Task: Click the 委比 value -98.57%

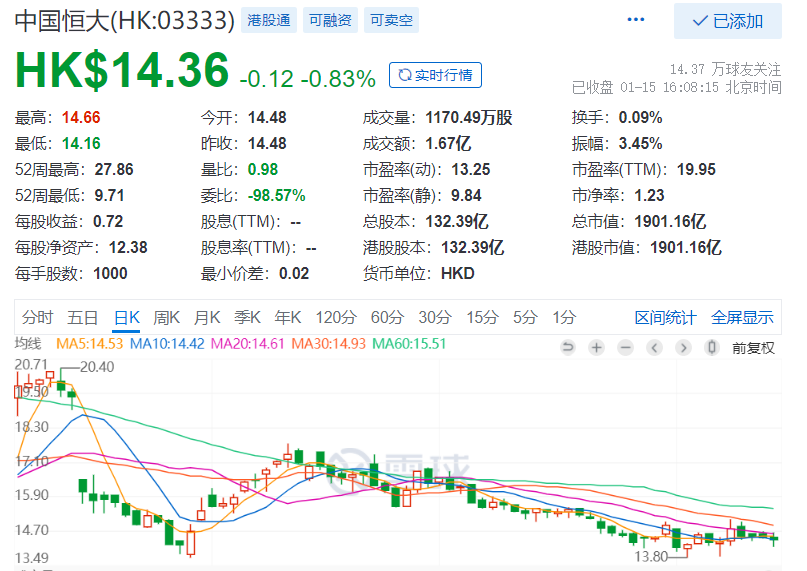Action: coord(276,196)
